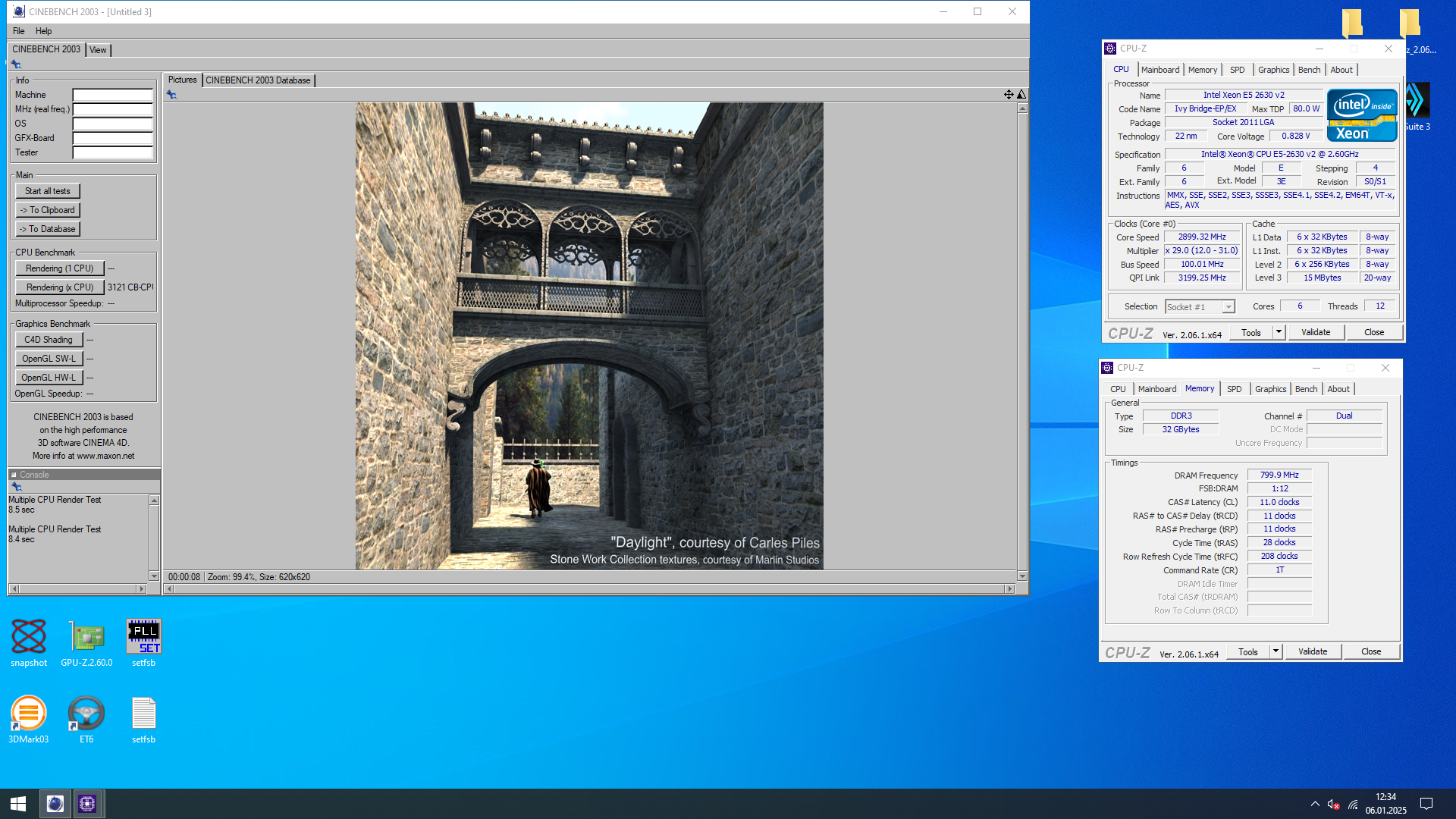Run C4D Shading benchmark
Screen dimensions: 1456x819
(x=49, y=340)
